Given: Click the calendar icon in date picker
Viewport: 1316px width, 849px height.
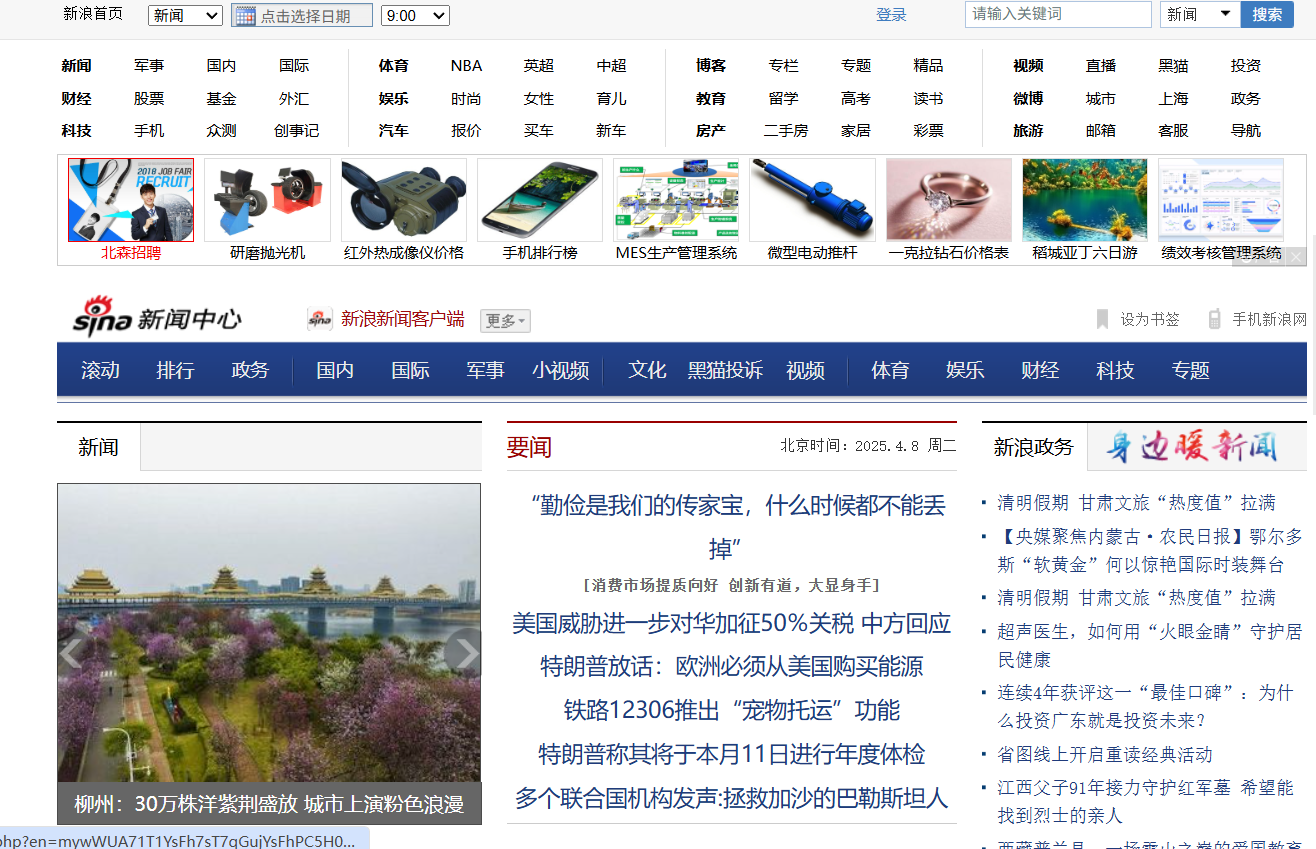Looking at the screenshot, I should click(245, 15).
